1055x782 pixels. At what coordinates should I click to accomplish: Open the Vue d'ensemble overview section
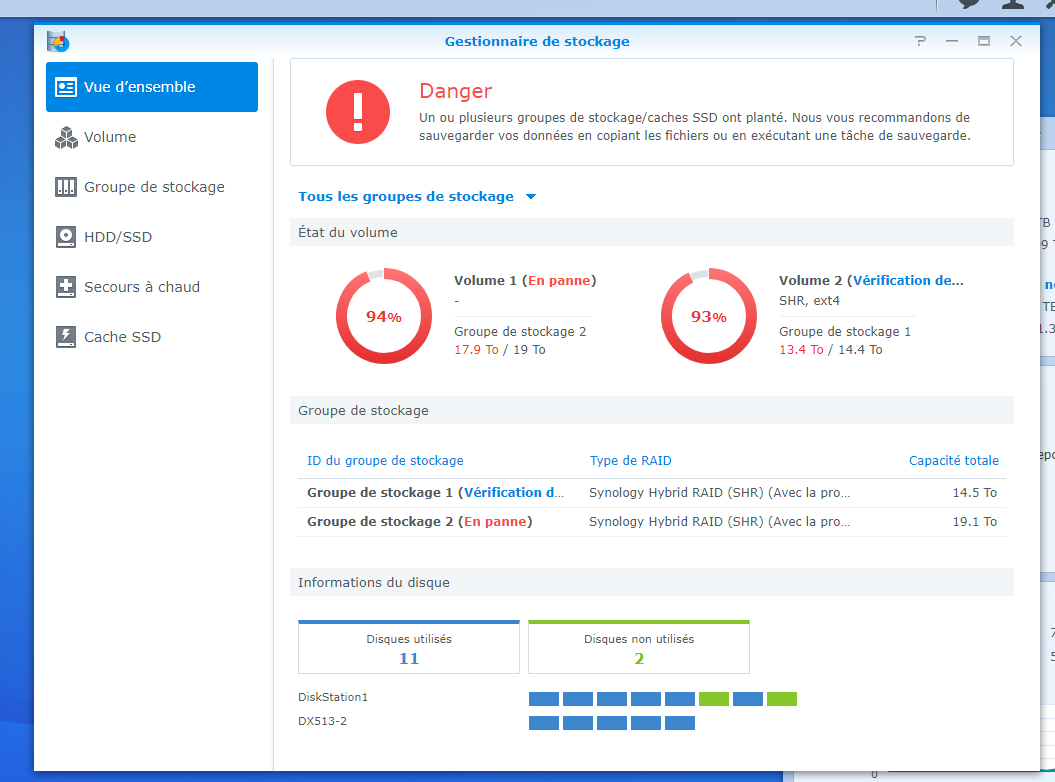(x=152, y=87)
